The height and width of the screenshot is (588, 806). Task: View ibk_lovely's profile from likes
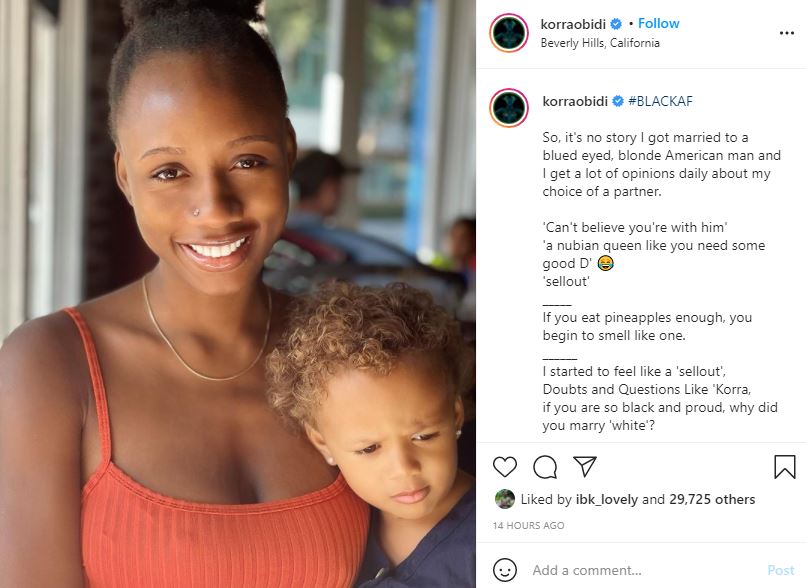tap(607, 500)
